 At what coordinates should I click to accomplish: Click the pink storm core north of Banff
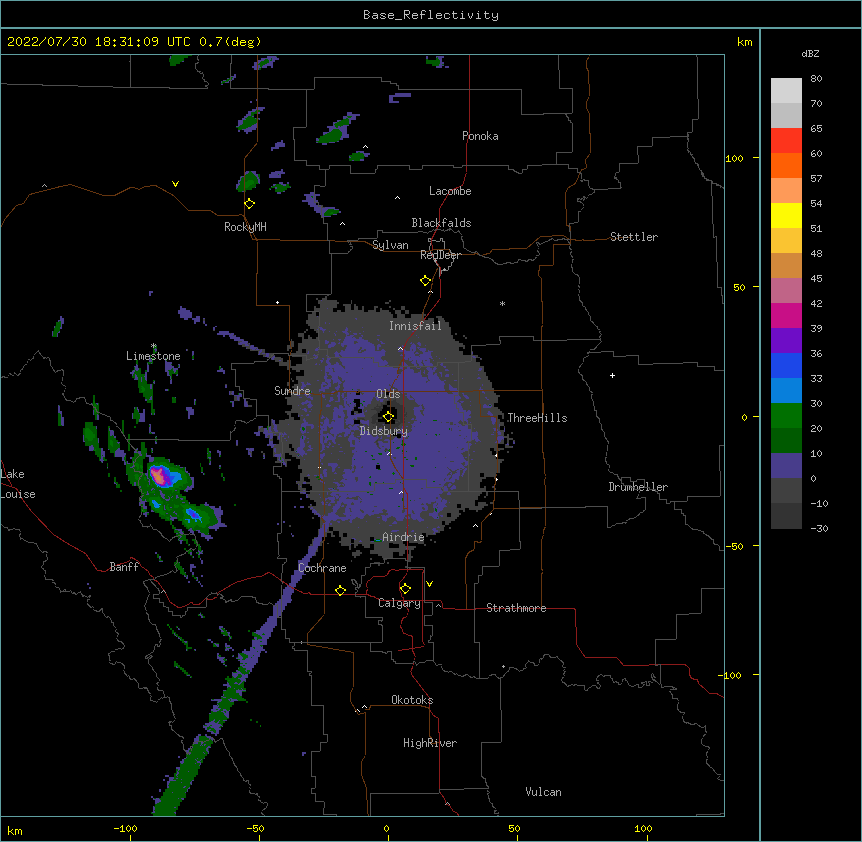pyautogui.click(x=160, y=475)
